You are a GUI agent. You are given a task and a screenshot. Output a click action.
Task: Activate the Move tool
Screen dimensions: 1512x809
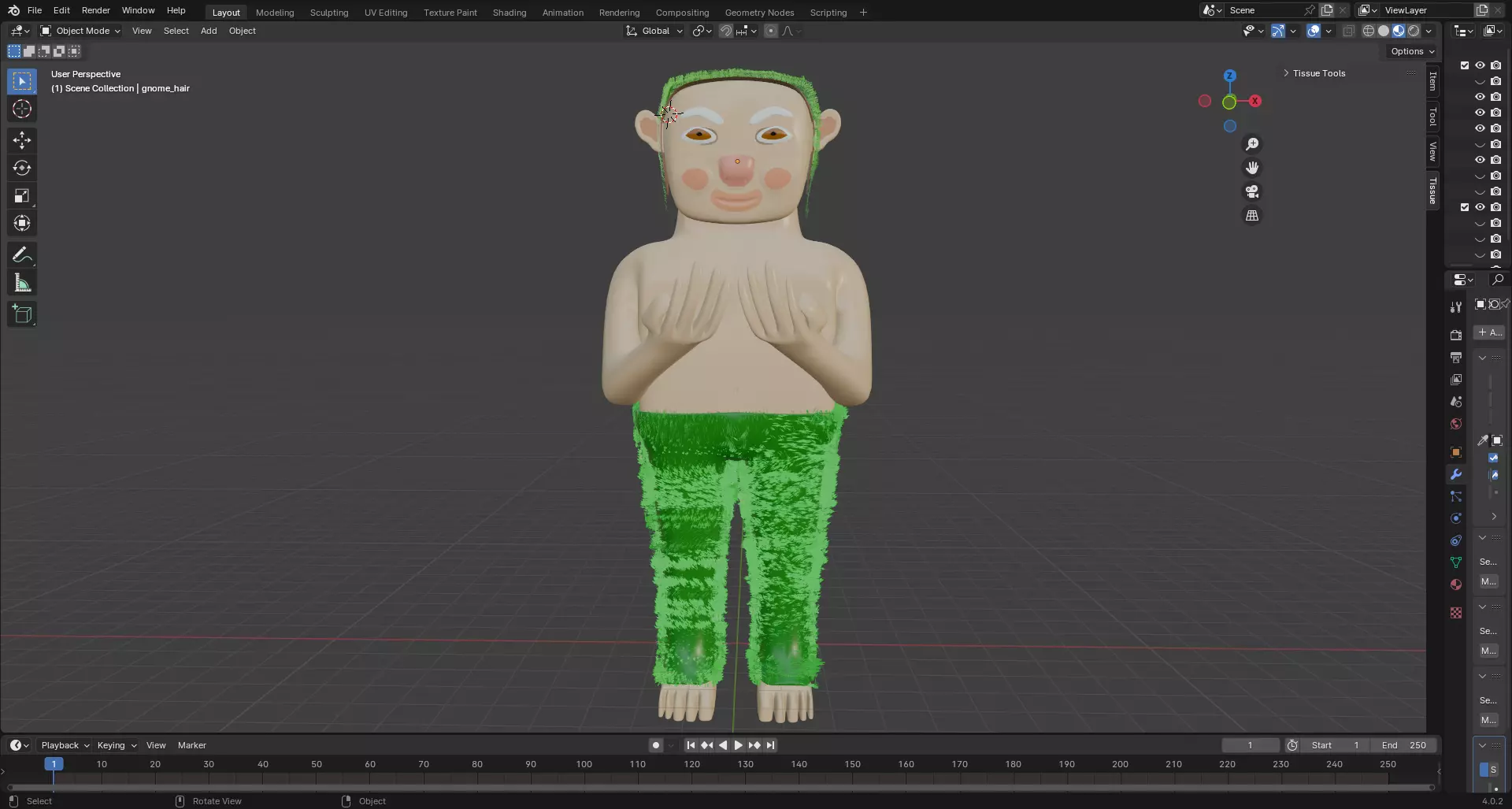(22, 140)
